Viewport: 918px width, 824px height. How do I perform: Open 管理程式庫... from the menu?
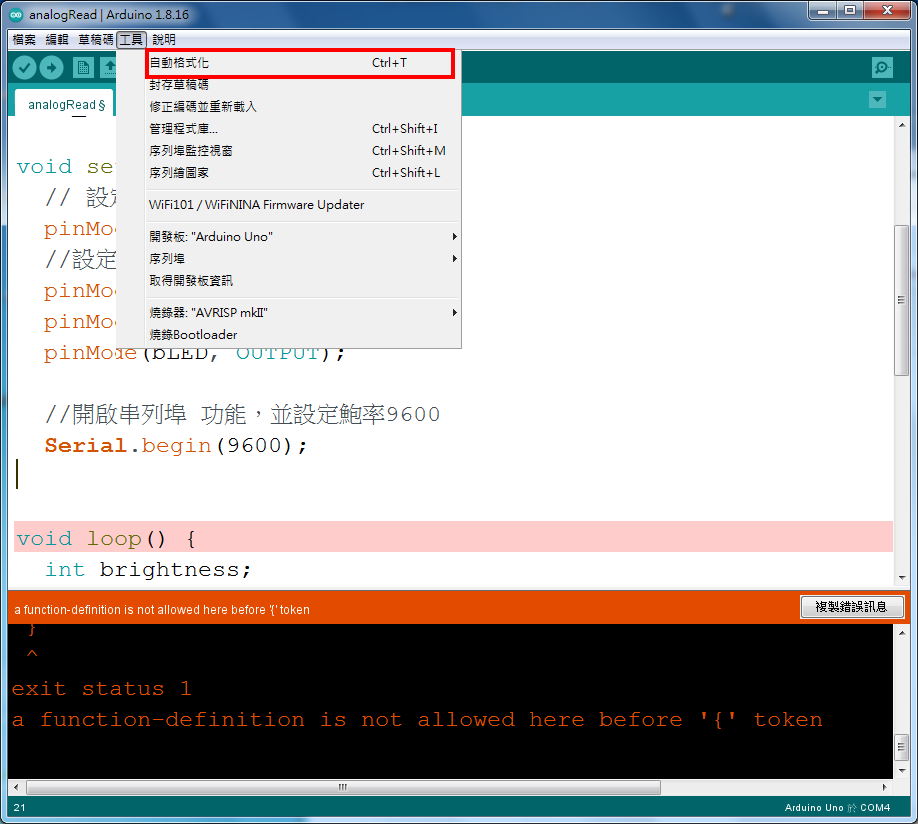point(303,129)
